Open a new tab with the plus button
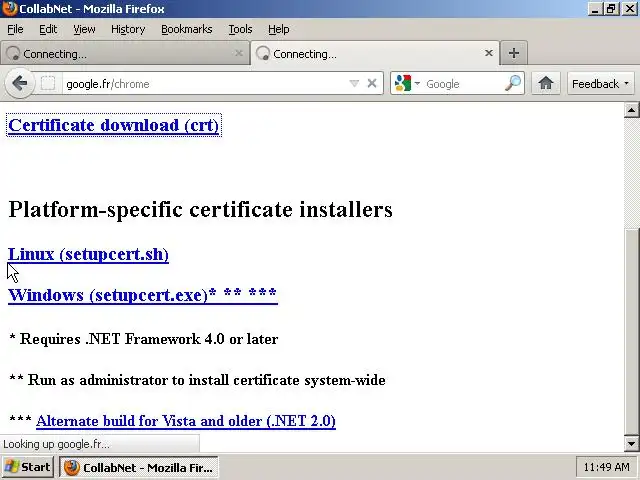This screenshot has height=480, width=640. (513, 53)
